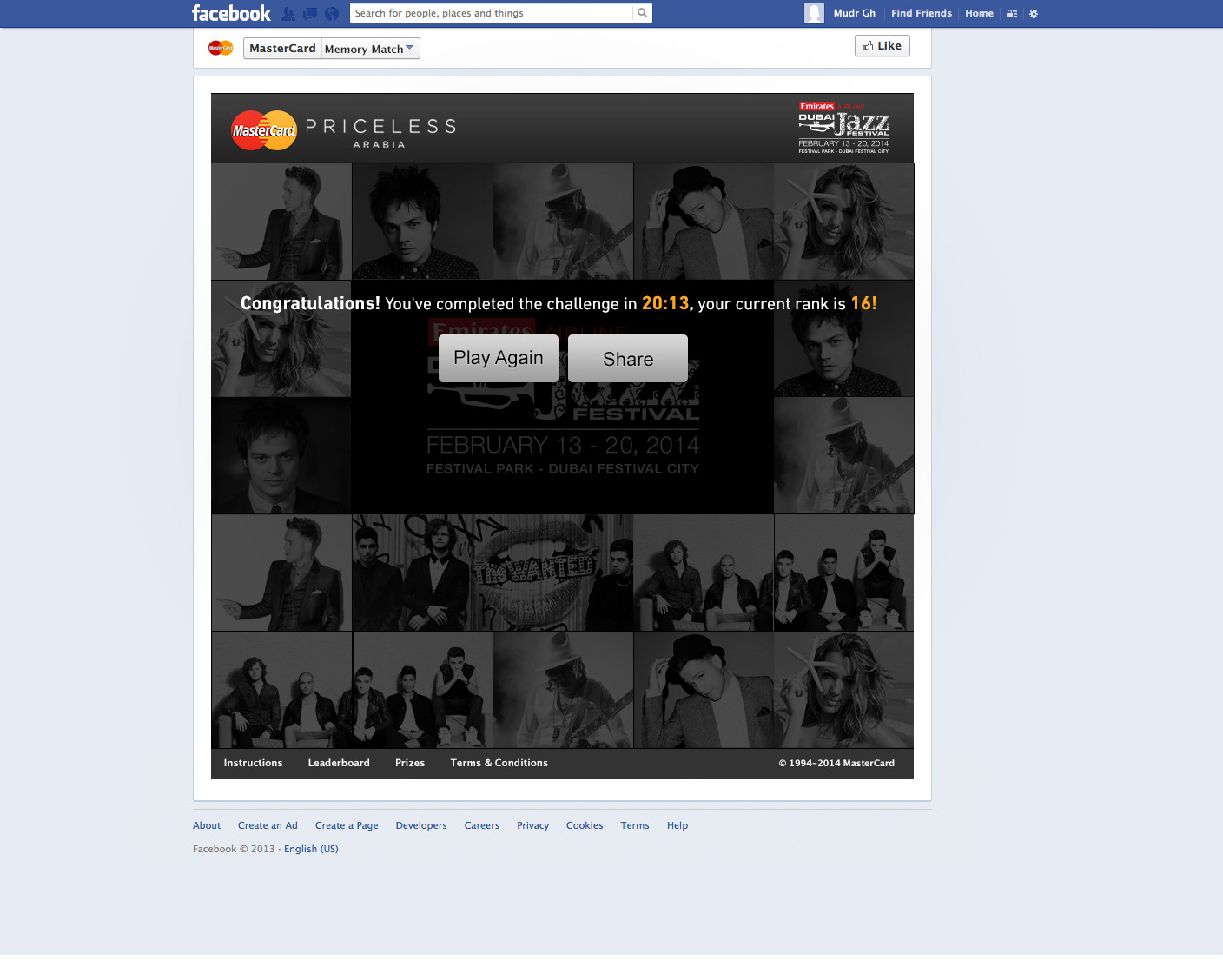Click The Wanted lips logo card
This screenshot has height=980, width=1223.
pyautogui.click(x=563, y=573)
